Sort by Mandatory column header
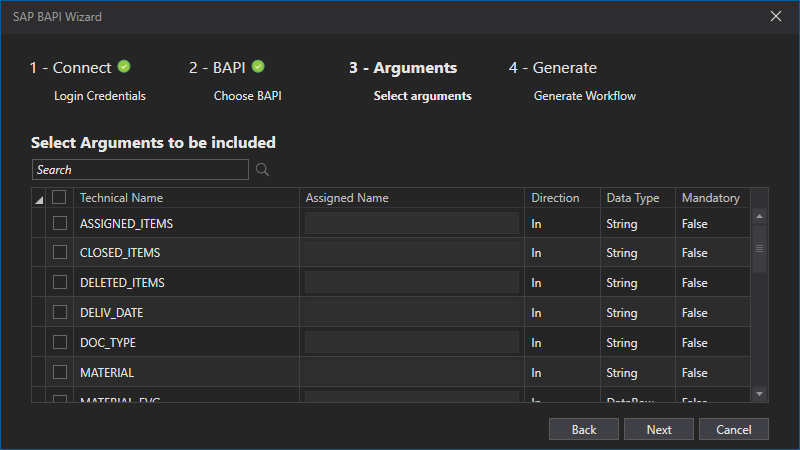 pos(713,197)
